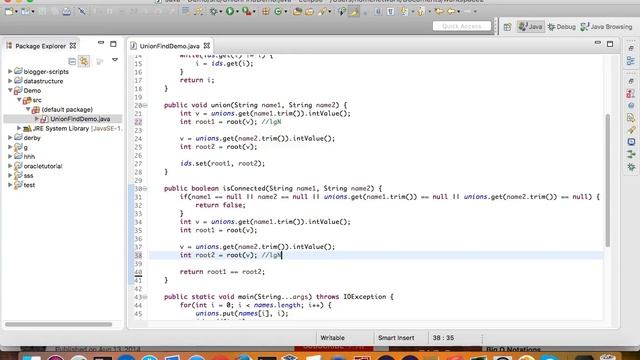Image resolution: width=640 pixels, height=360 pixels.
Task: Close the Package Explorer view tab
Action: point(73,46)
